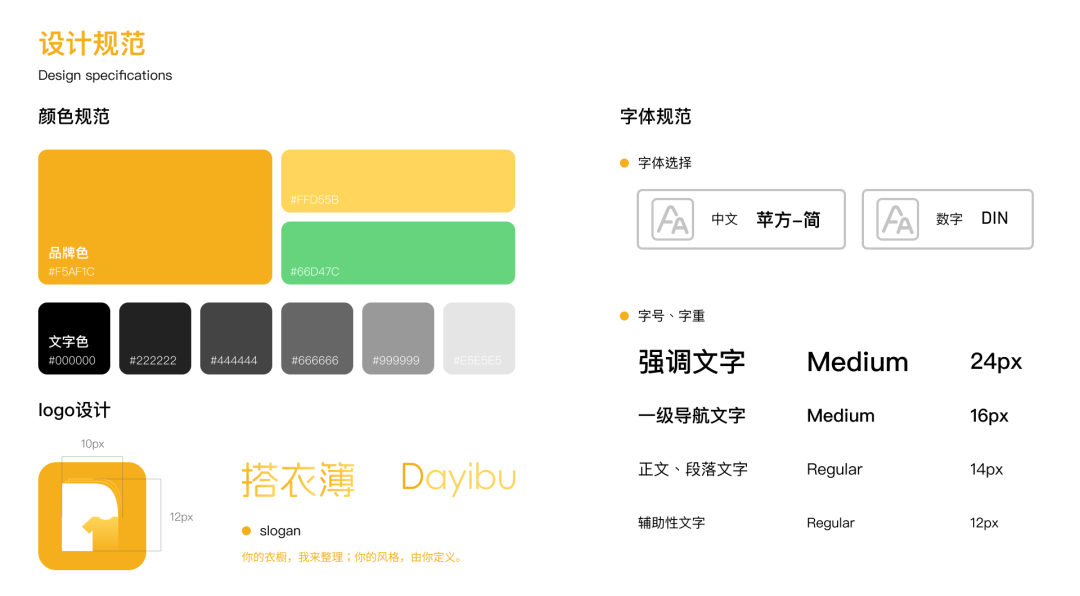
Task: Click the 辅助性文字 sample text
Action: coord(672,523)
